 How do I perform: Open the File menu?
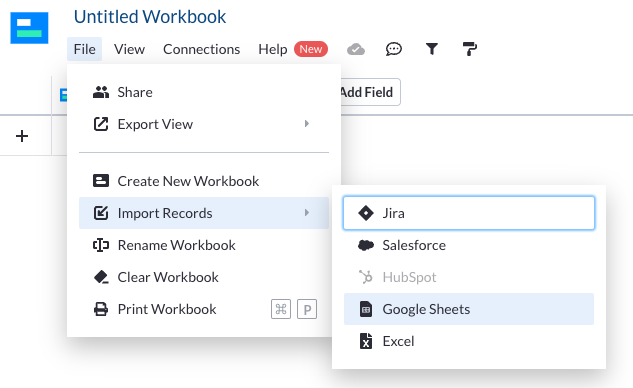pyautogui.click(x=84, y=49)
